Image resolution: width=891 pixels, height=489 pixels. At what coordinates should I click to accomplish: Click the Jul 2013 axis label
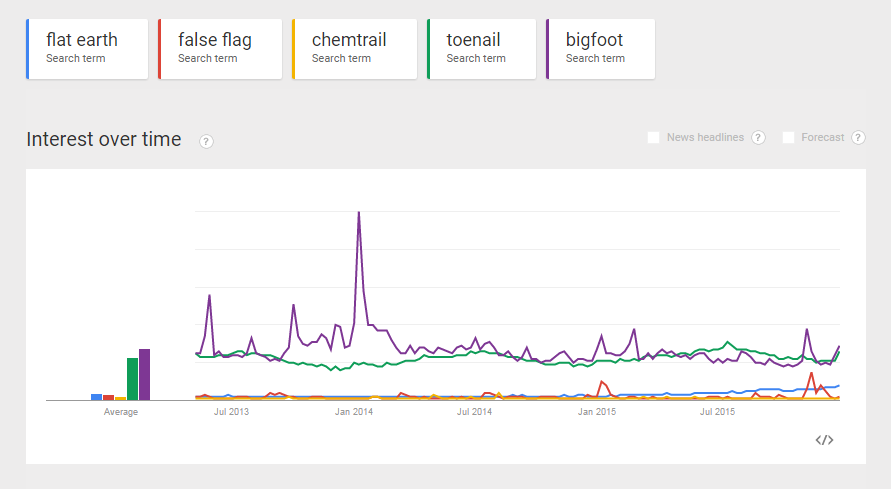pos(232,411)
